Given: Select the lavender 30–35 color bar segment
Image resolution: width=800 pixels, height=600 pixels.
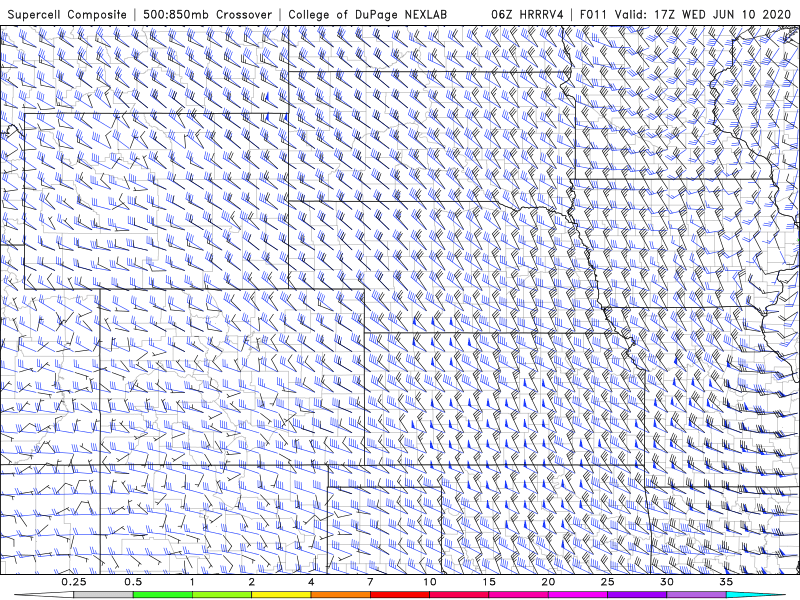Looking at the screenshot, I should click(x=696, y=595).
